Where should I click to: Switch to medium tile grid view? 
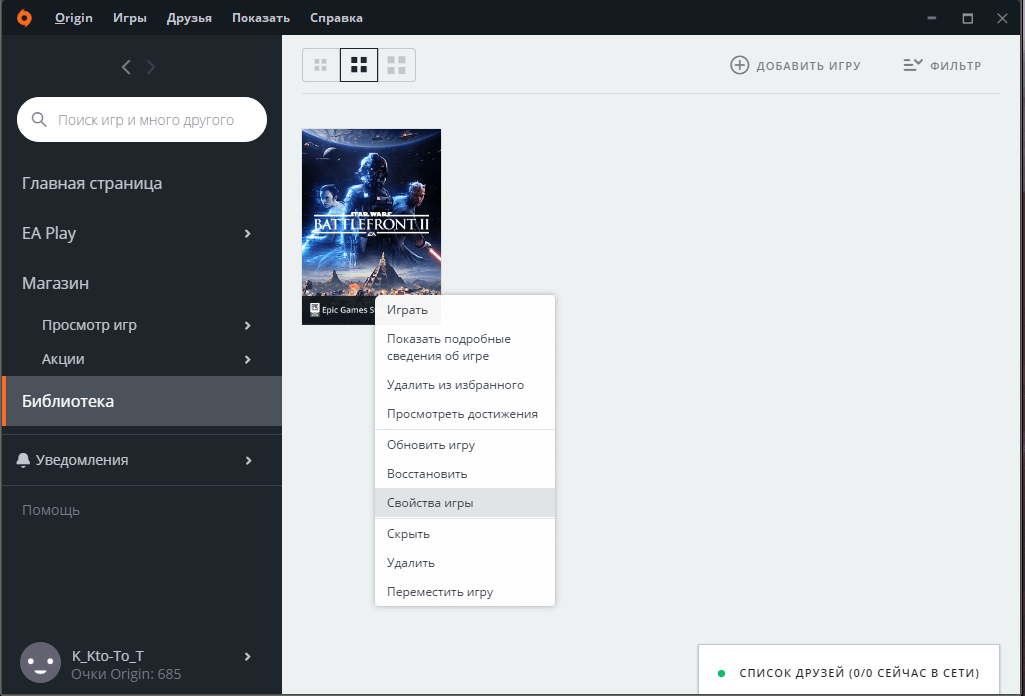click(x=359, y=65)
